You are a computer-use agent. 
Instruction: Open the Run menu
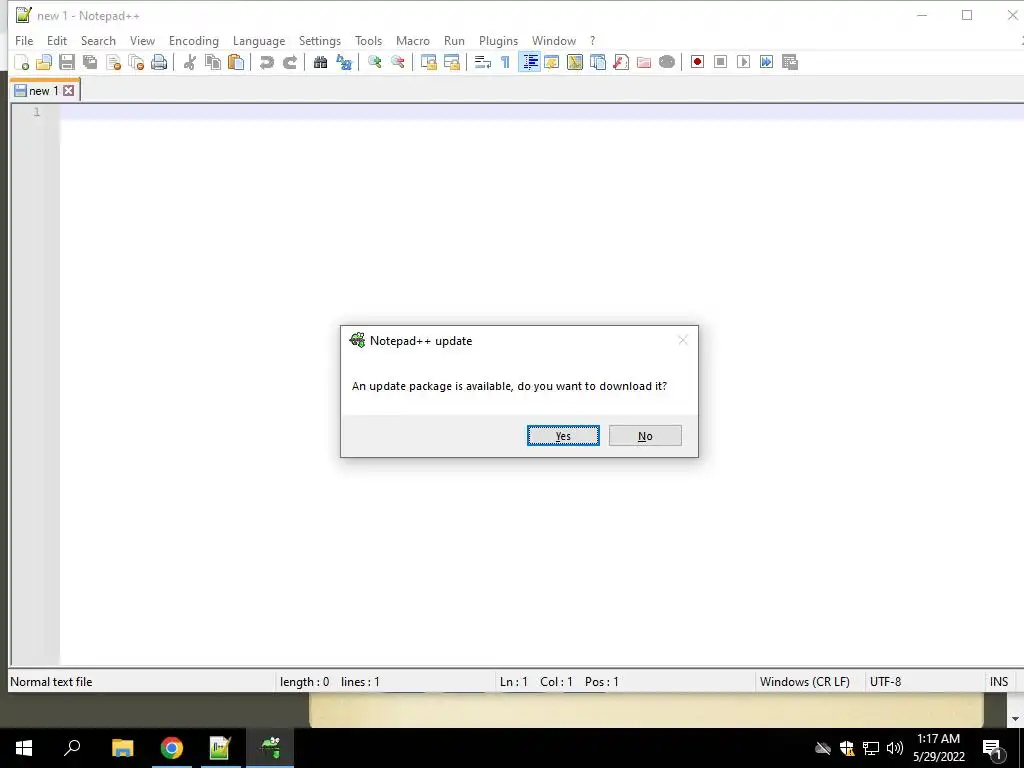click(x=455, y=40)
